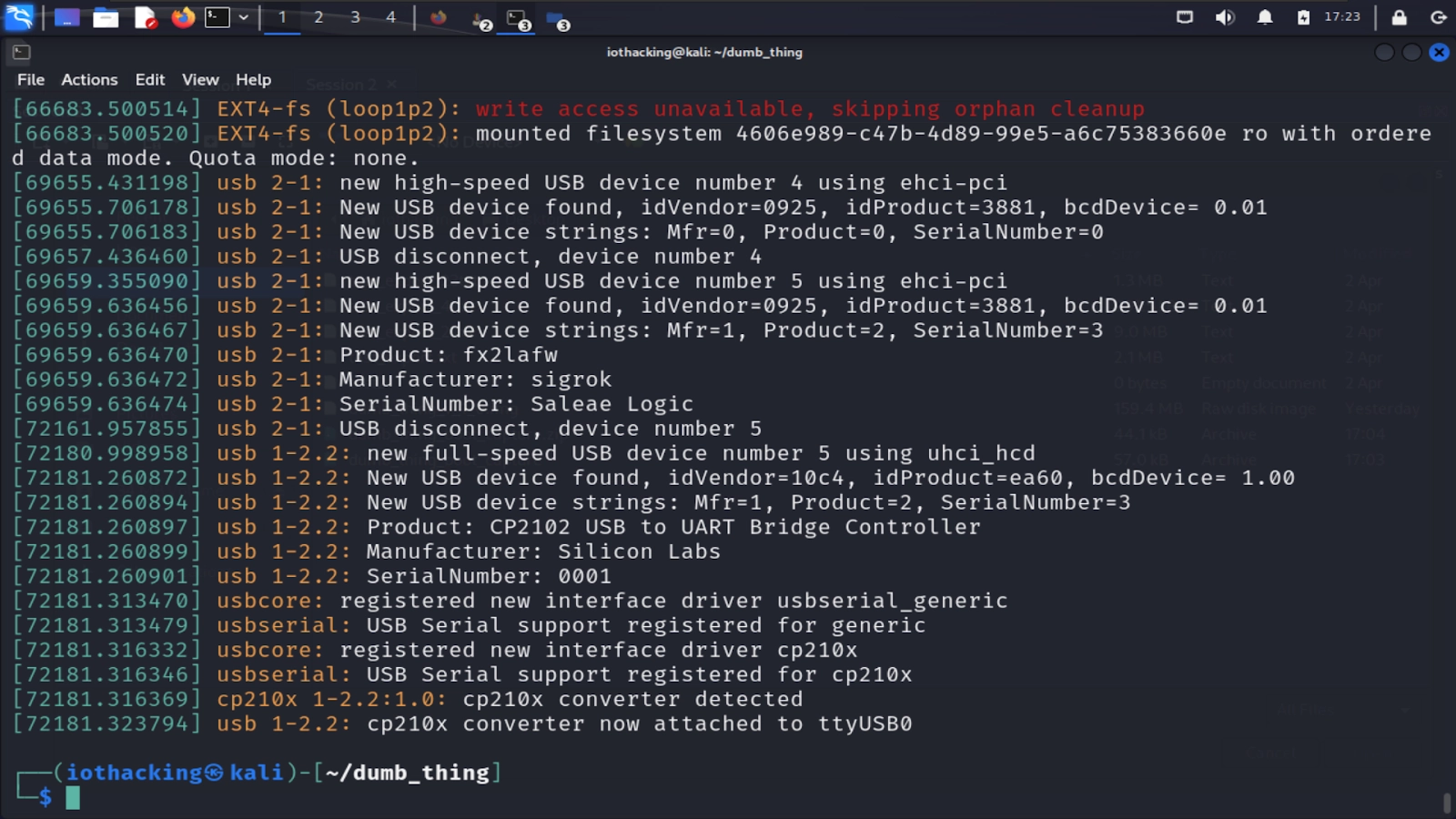The height and width of the screenshot is (819, 1456).
Task: Open the Actions menu
Action: (89, 80)
